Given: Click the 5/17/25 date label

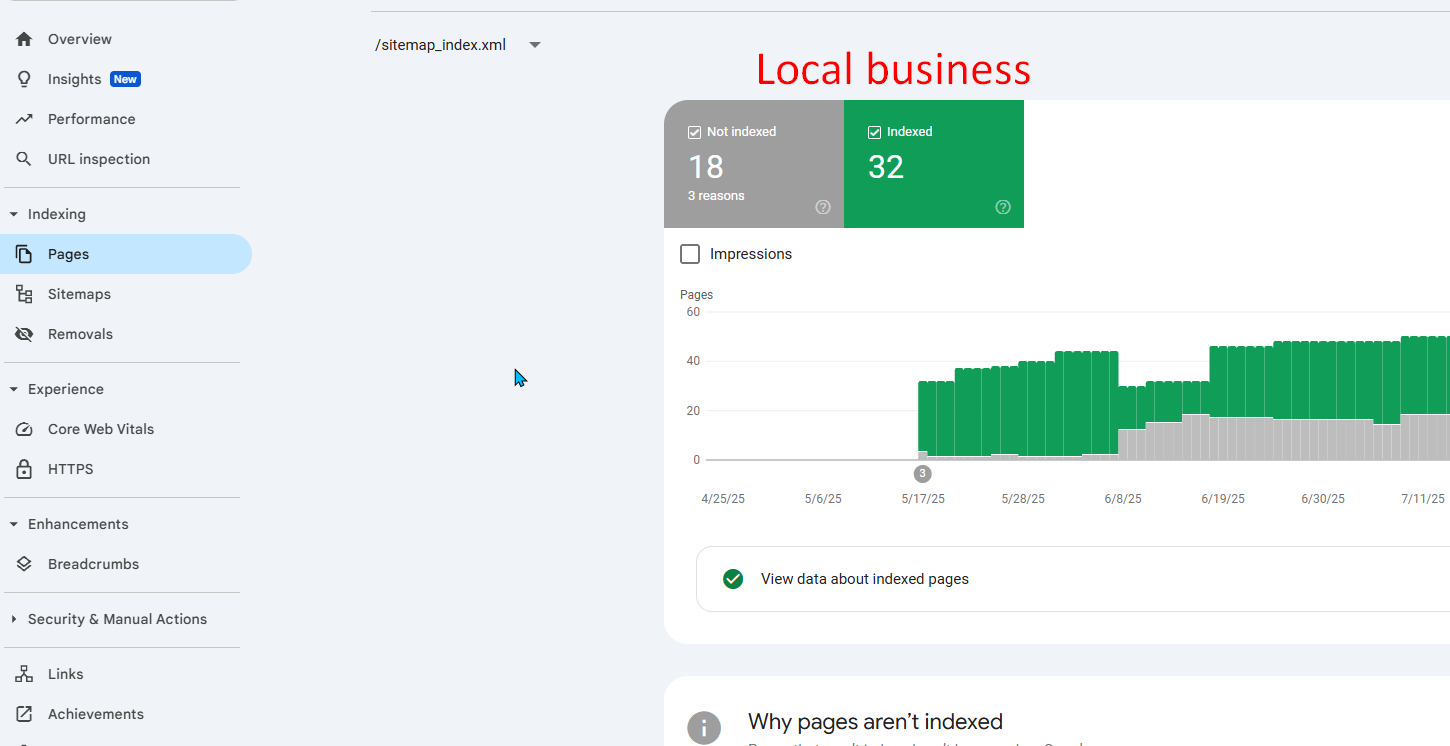Looking at the screenshot, I should coord(923,499).
